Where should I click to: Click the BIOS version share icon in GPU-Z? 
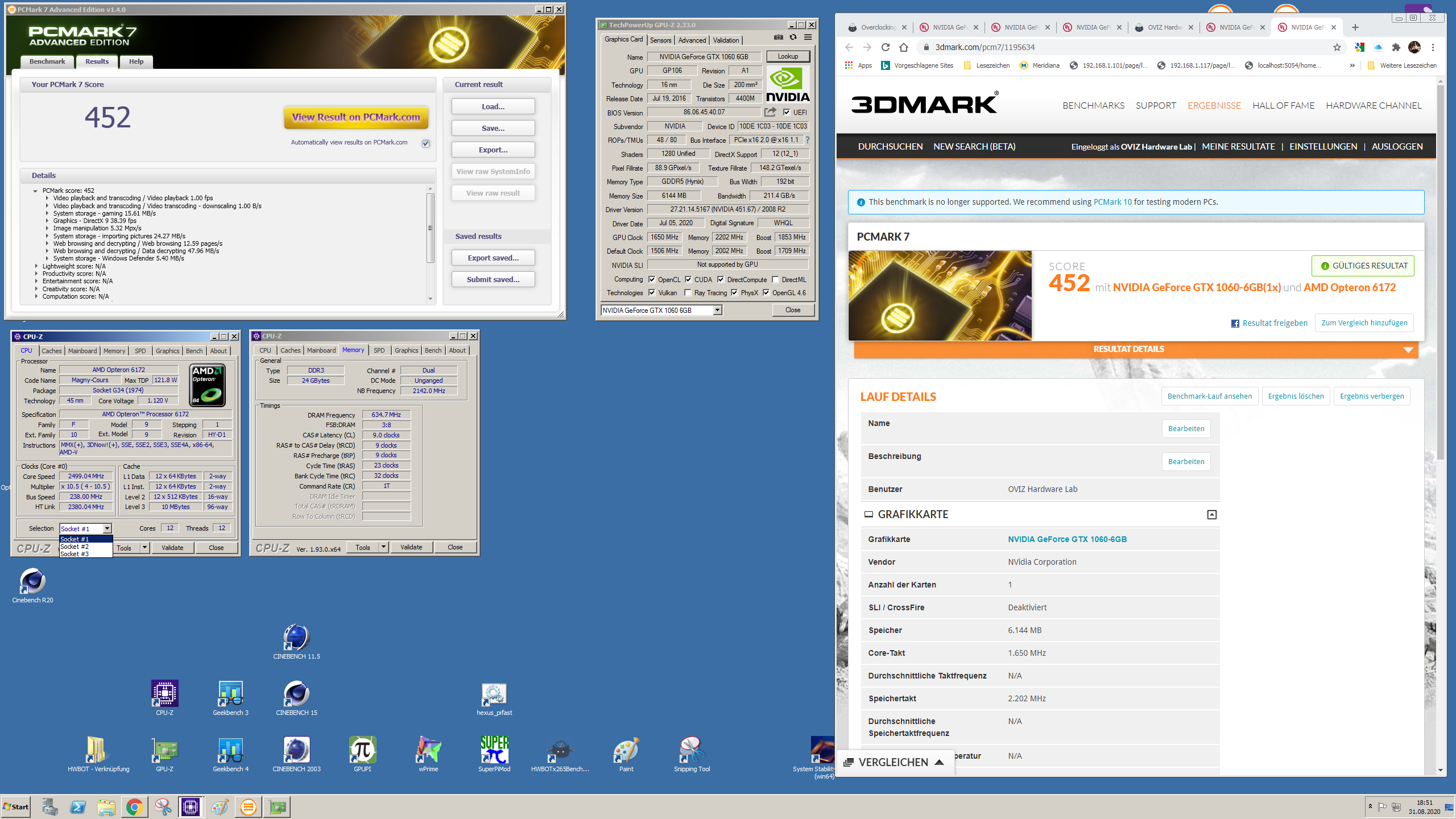click(770, 112)
